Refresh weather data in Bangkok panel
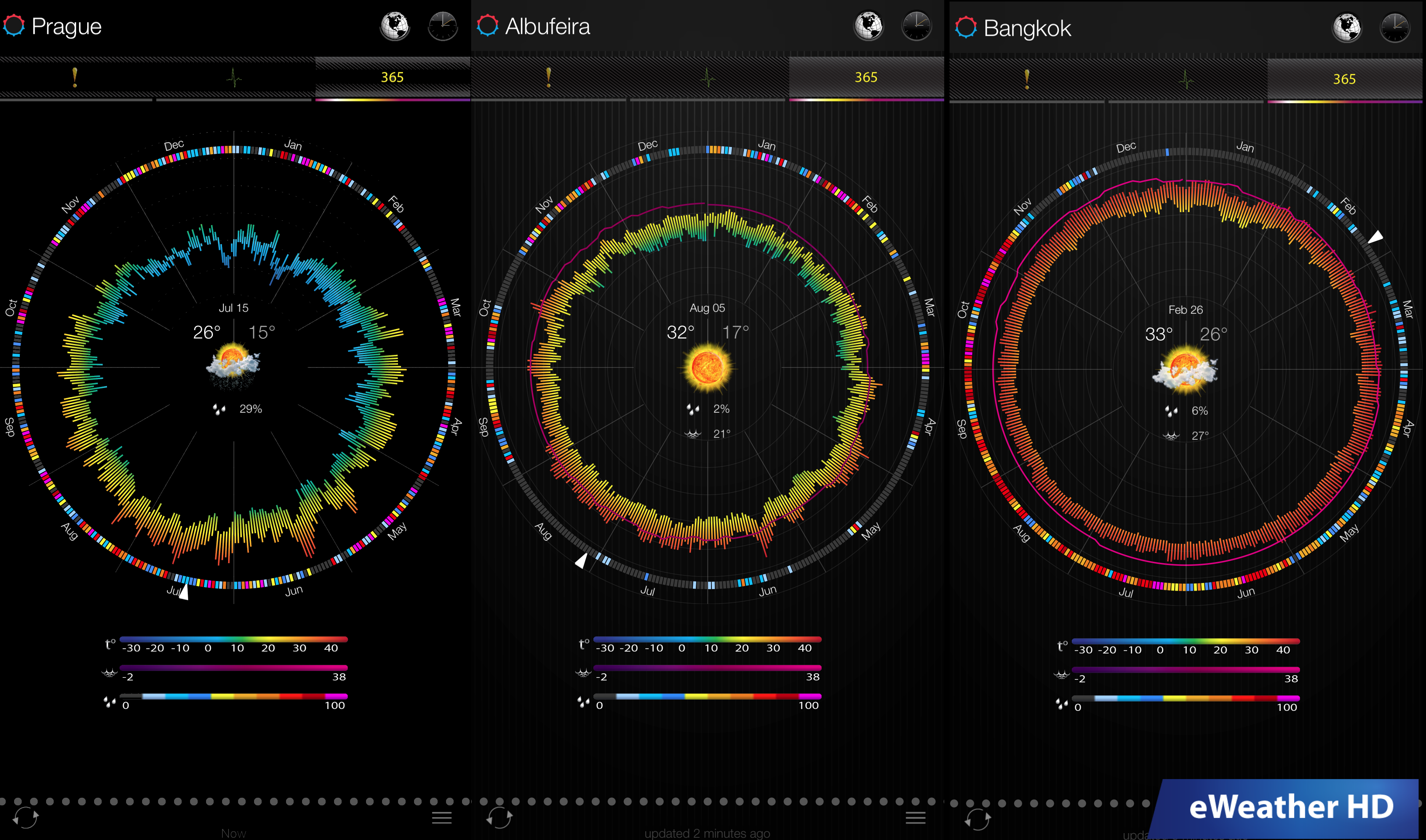The width and height of the screenshot is (1426, 840). (x=978, y=819)
